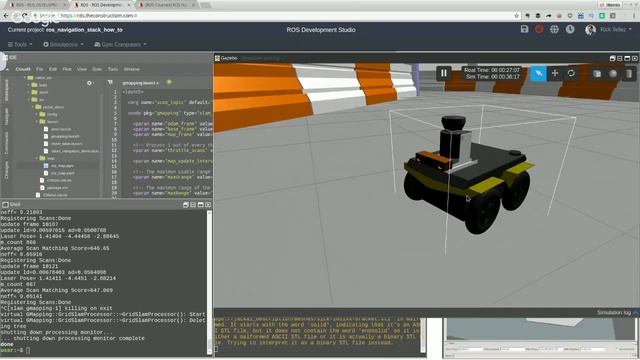Screen dimensions: 640x360
Task: Insert a box shape in Gazebo
Action: 597,74
